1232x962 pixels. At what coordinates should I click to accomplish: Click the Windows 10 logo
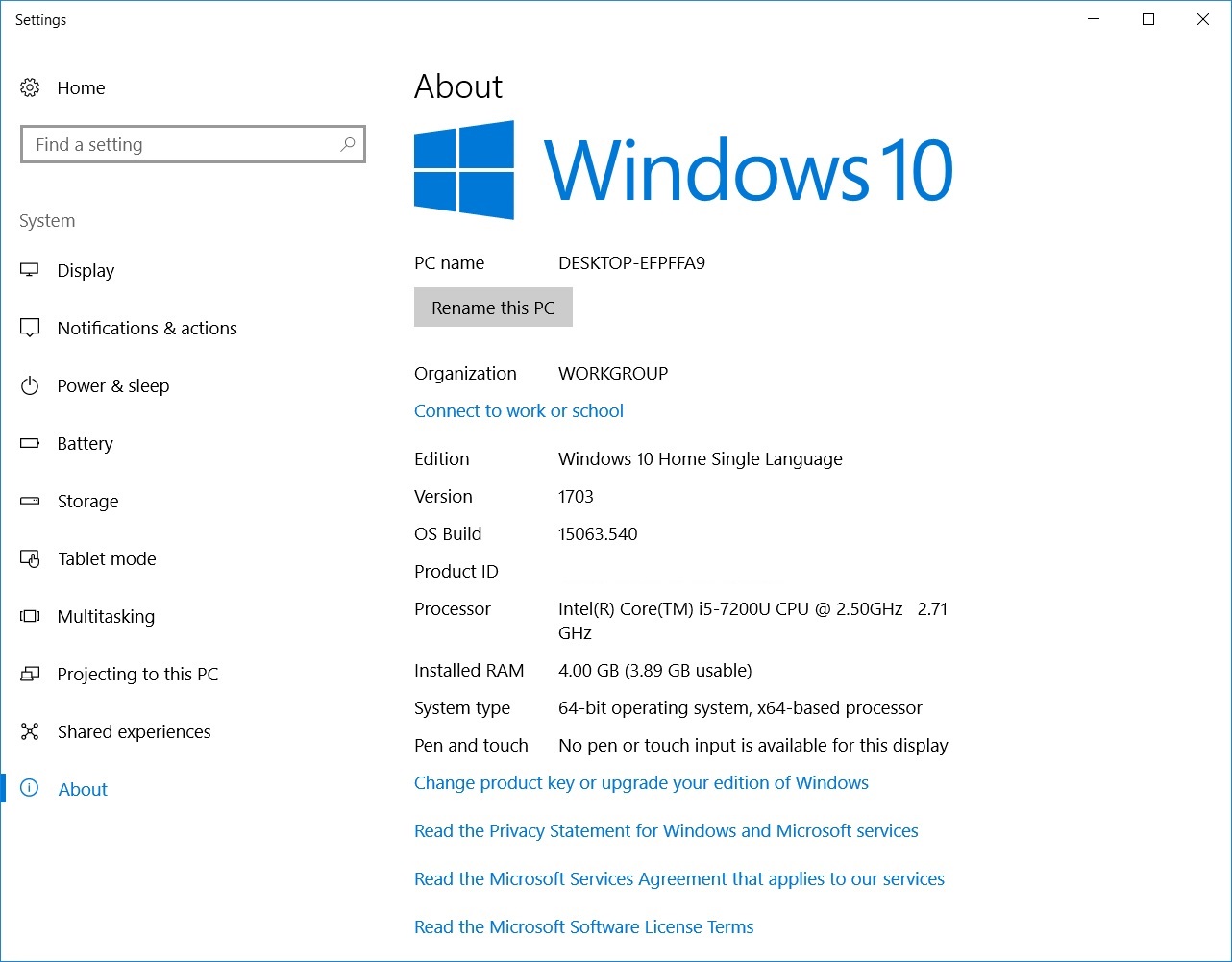(683, 170)
